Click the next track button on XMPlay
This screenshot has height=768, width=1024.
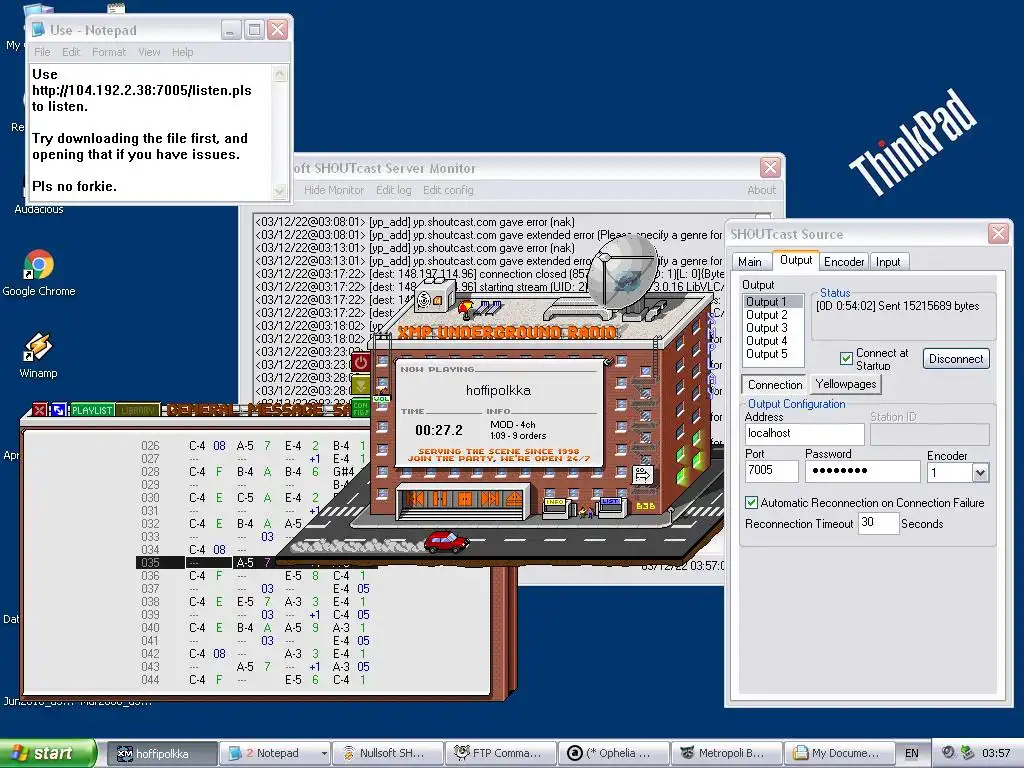(490, 499)
